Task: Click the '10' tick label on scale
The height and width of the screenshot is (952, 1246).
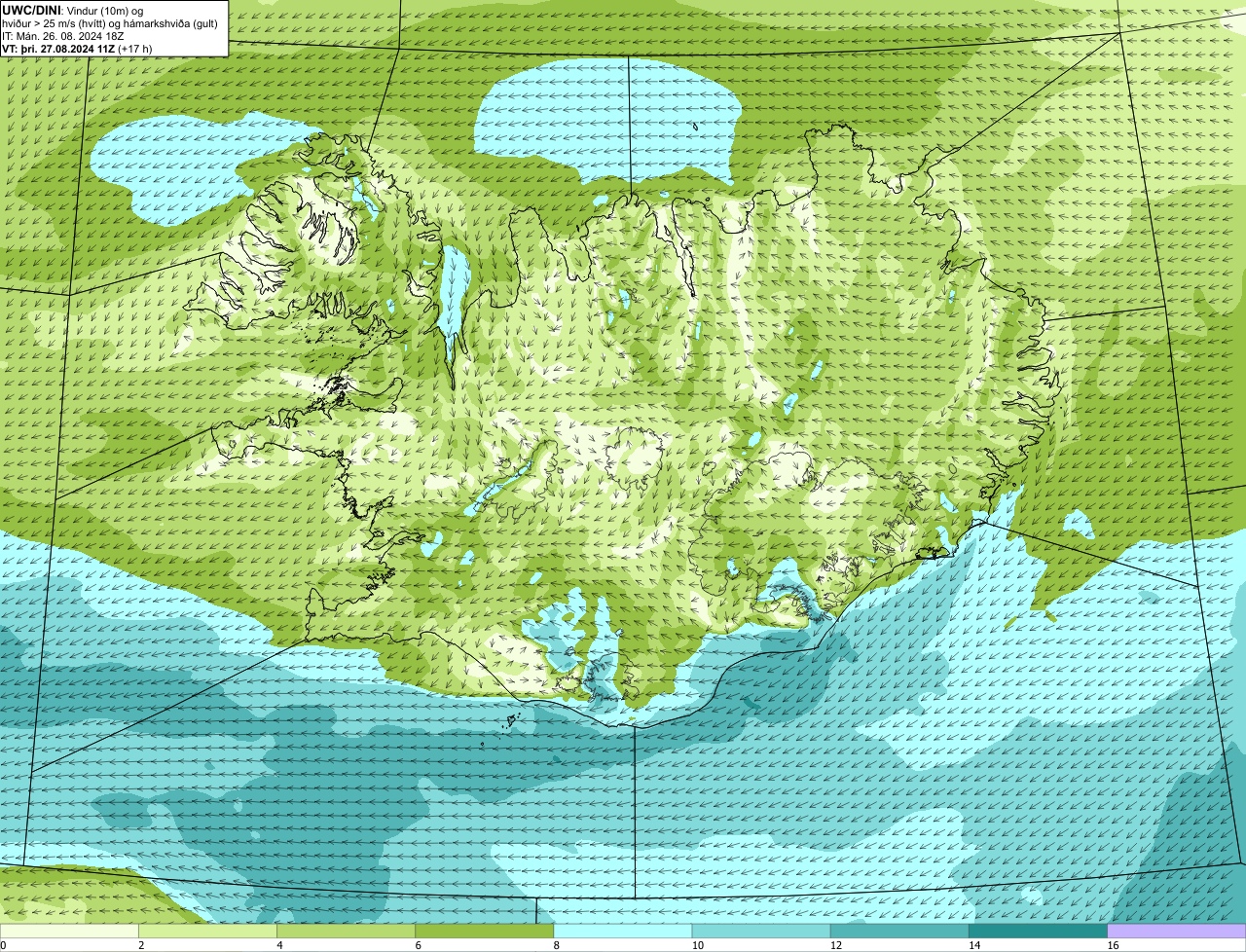Action: (x=697, y=945)
